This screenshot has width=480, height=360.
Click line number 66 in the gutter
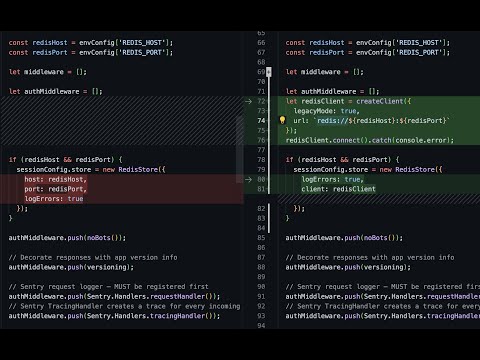[x=261, y=43]
